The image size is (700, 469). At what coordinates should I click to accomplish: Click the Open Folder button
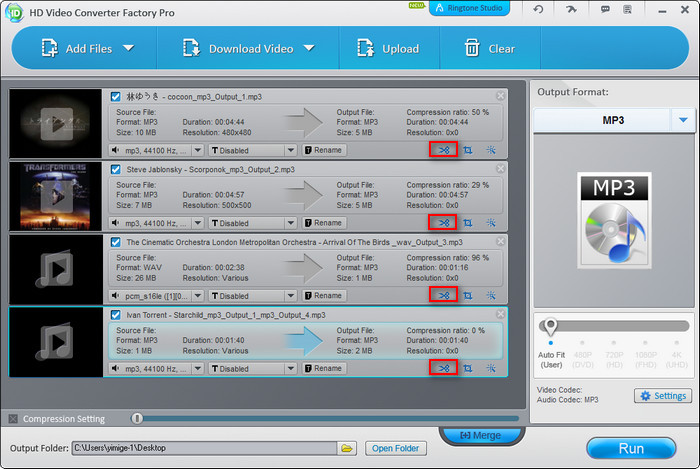pyautogui.click(x=396, y=448)
